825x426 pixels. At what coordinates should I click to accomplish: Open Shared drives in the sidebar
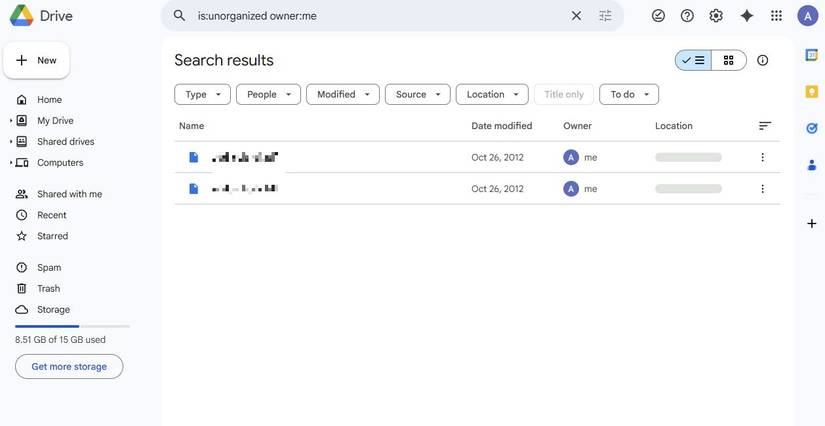pyautogui.click(x=66, y=141)
